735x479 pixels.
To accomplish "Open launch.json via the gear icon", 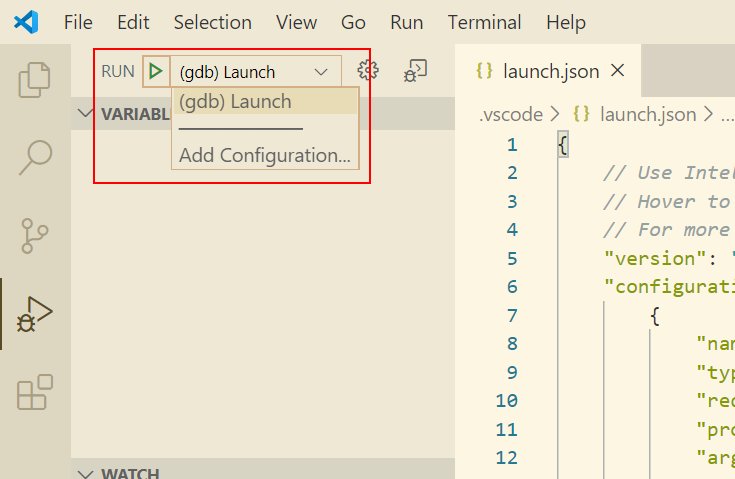I will (368, 71).
